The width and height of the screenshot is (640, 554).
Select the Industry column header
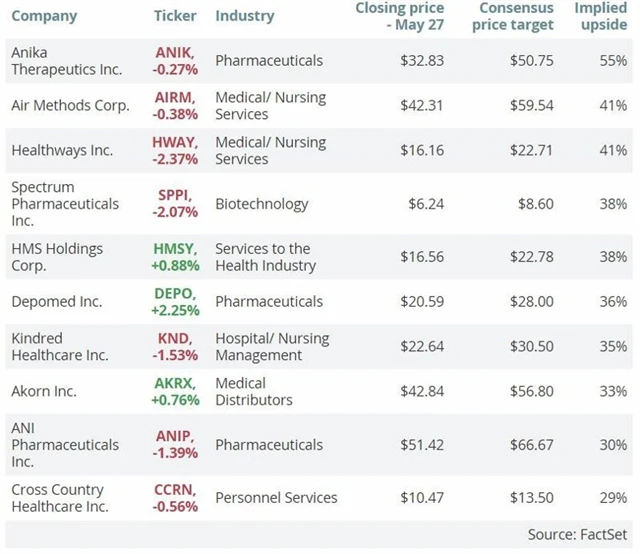click(247, 17)
